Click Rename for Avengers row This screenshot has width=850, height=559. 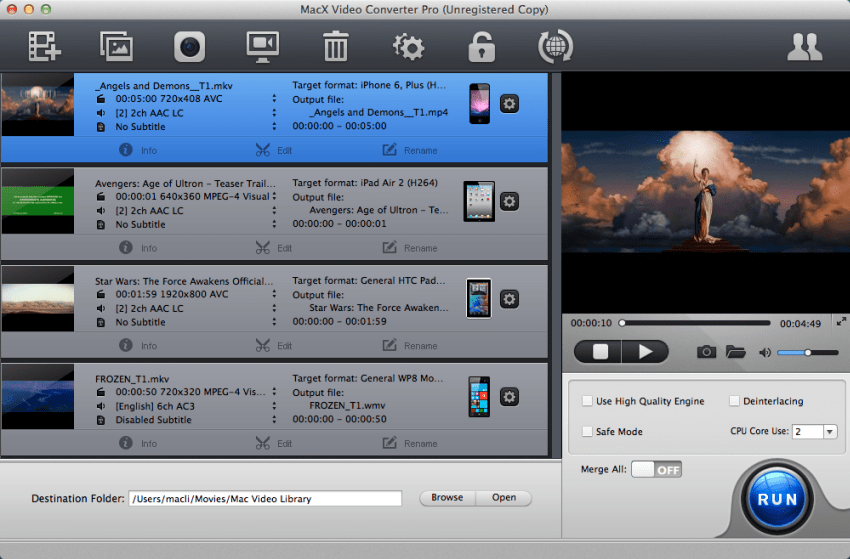[x=410, y=247]
